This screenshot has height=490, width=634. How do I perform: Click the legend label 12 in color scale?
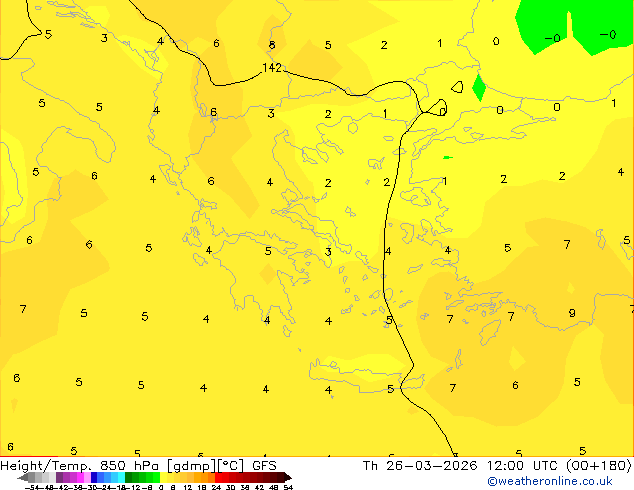[x=187, y=488]
